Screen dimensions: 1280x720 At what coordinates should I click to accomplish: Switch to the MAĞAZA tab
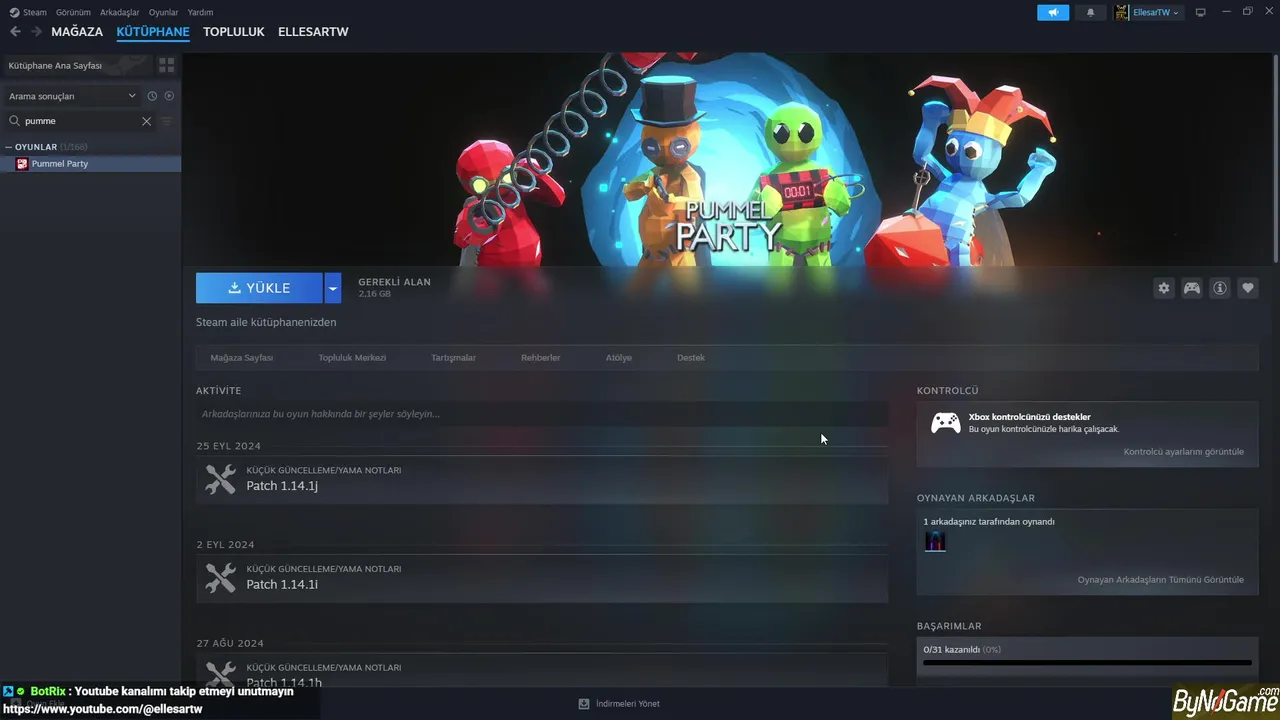[77, 32]
